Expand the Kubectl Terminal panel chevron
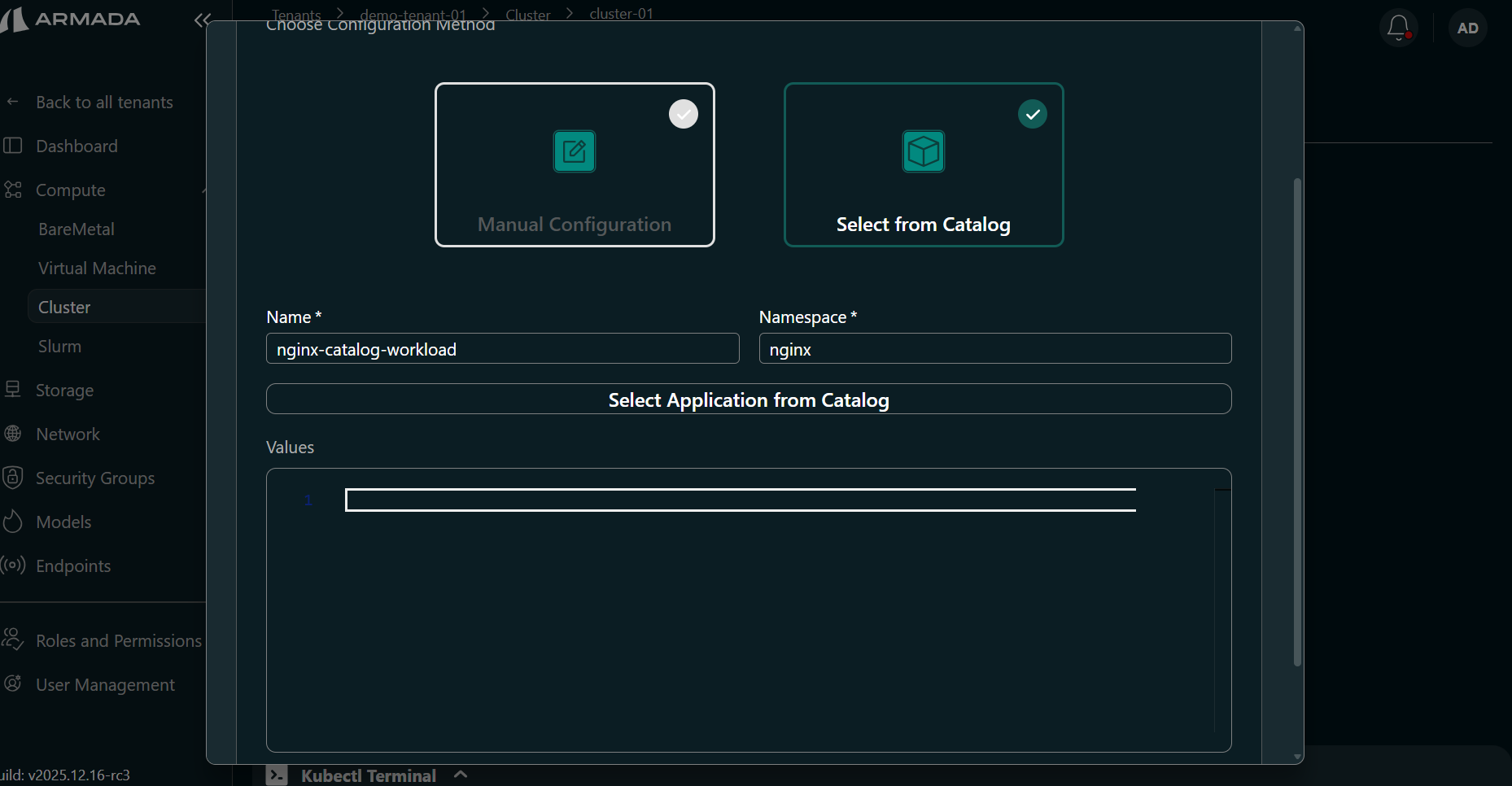Image resolution: width=1512 pixels, height=786 pixels. click(x=461, y=775)
